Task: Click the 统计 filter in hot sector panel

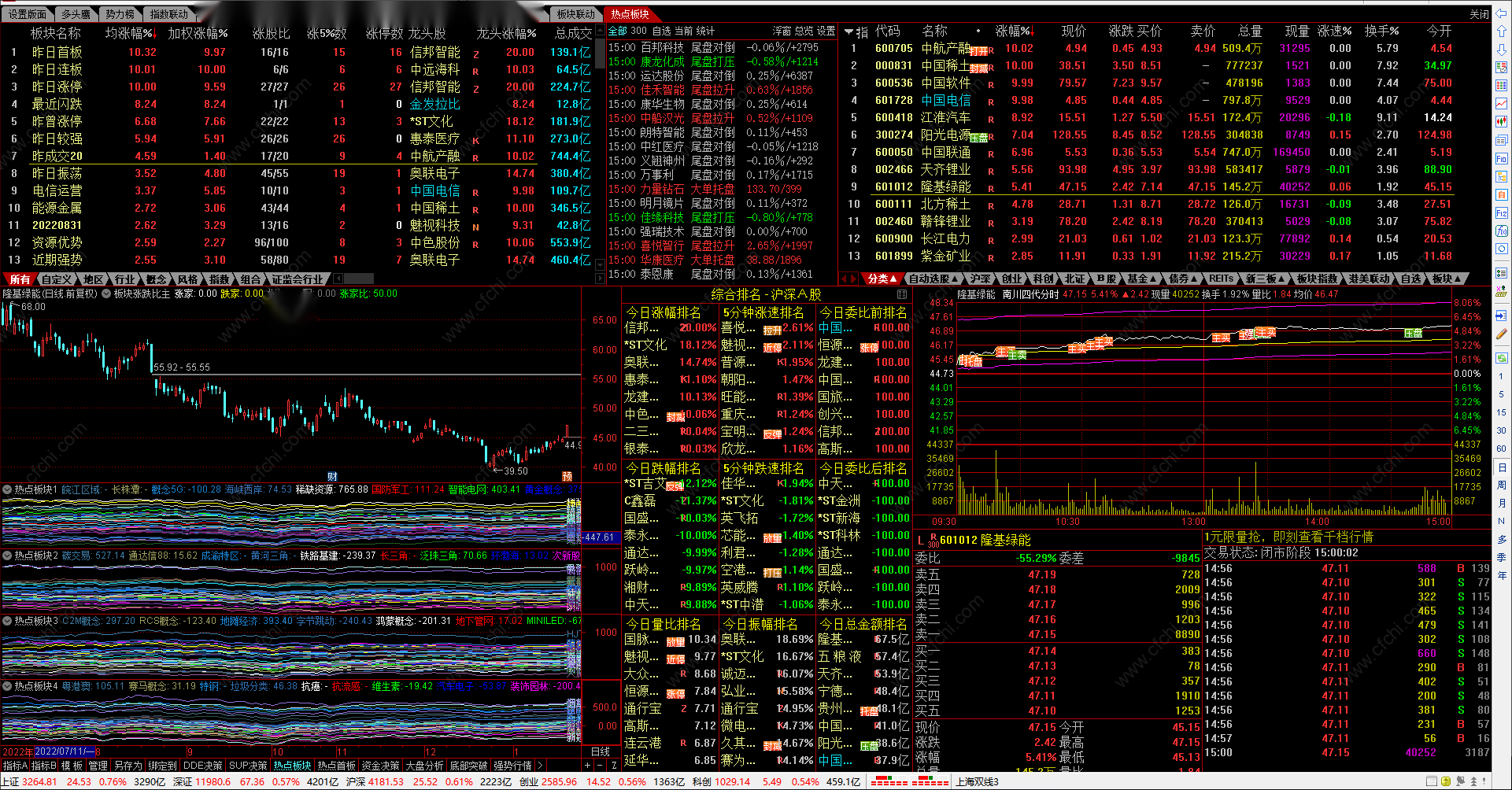Action: click(x=705, y=31)
